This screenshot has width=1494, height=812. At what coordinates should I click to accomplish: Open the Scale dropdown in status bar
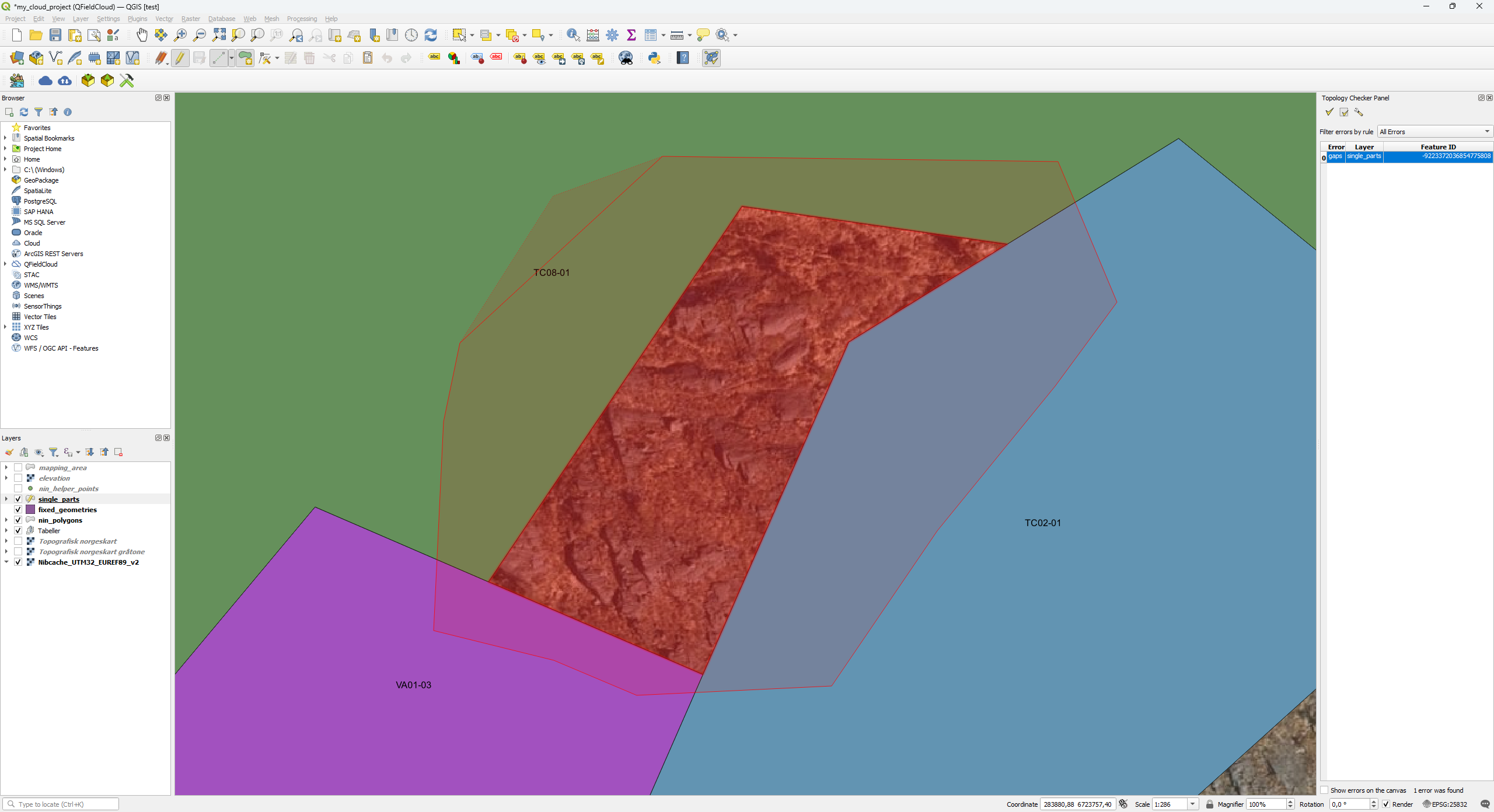pyautogui.click(x=1193, y=804)
